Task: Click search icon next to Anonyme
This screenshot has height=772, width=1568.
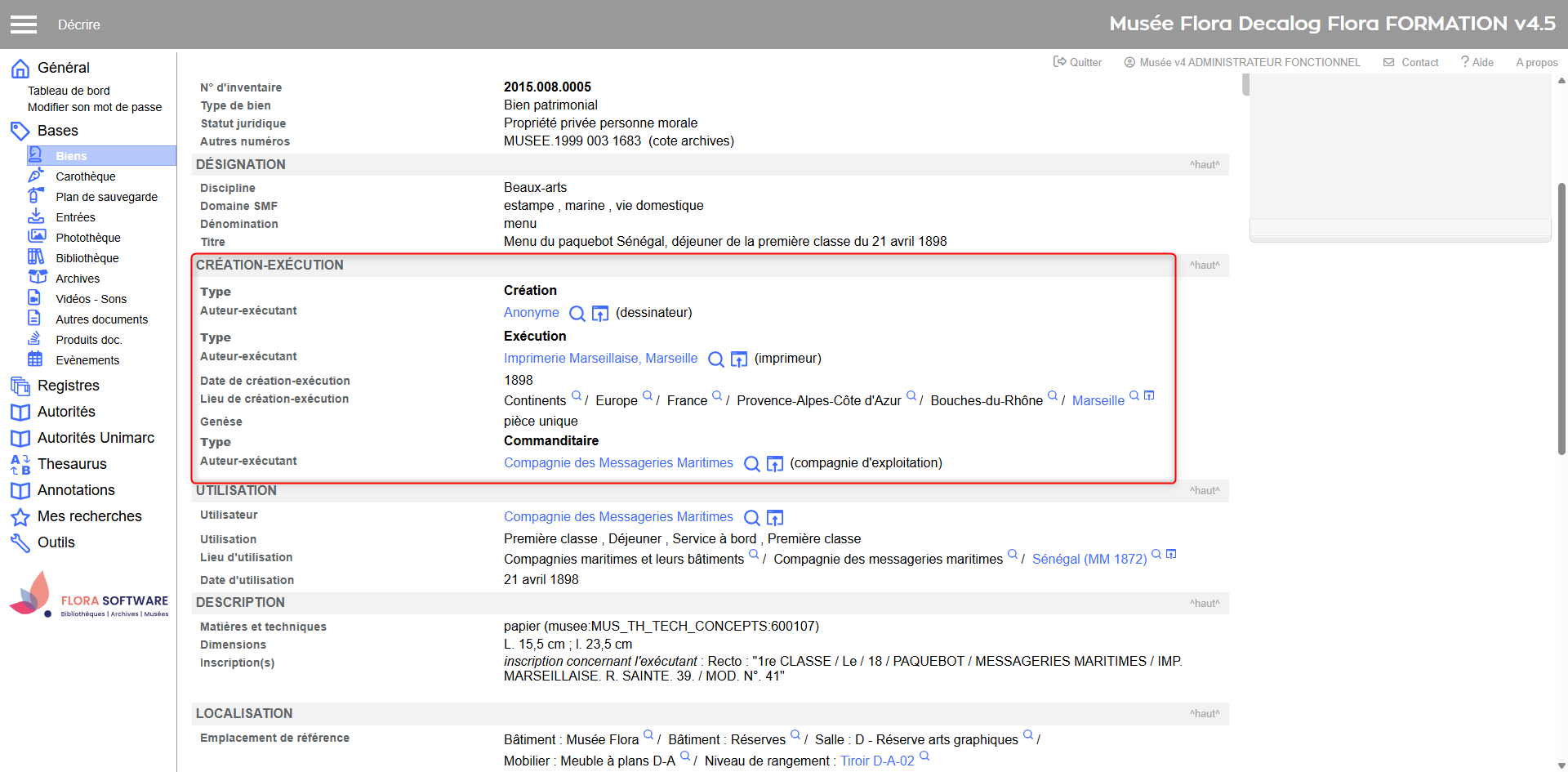Action: pos(577,314)
